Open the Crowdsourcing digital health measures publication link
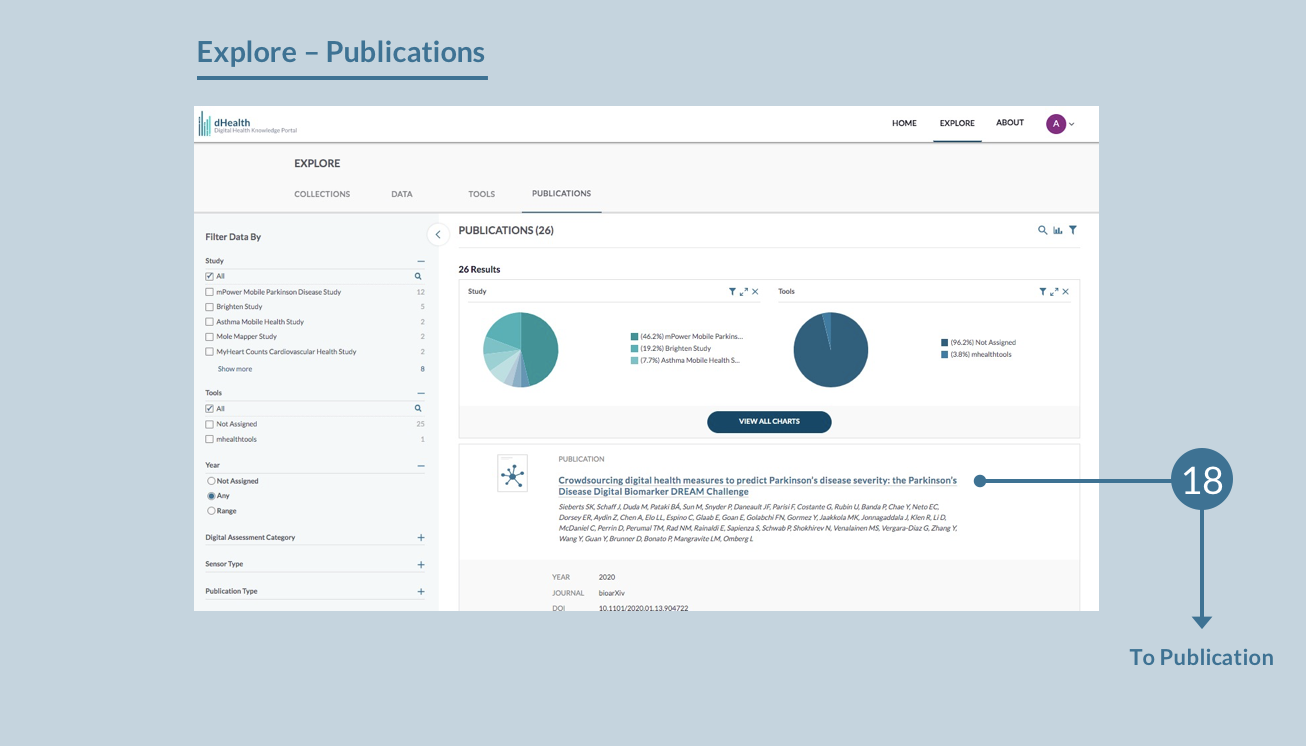This screenshot has height=746, width=1313. click(757, 486)
